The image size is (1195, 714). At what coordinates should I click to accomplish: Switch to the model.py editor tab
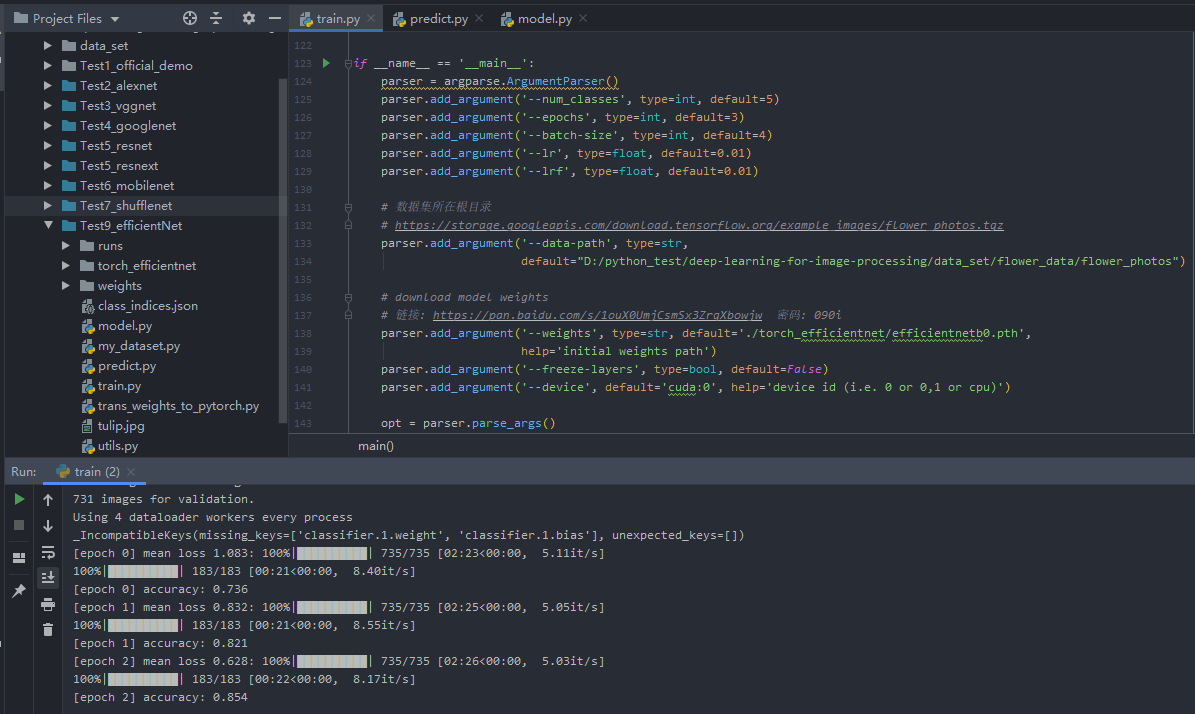click(x=544, y=19)
